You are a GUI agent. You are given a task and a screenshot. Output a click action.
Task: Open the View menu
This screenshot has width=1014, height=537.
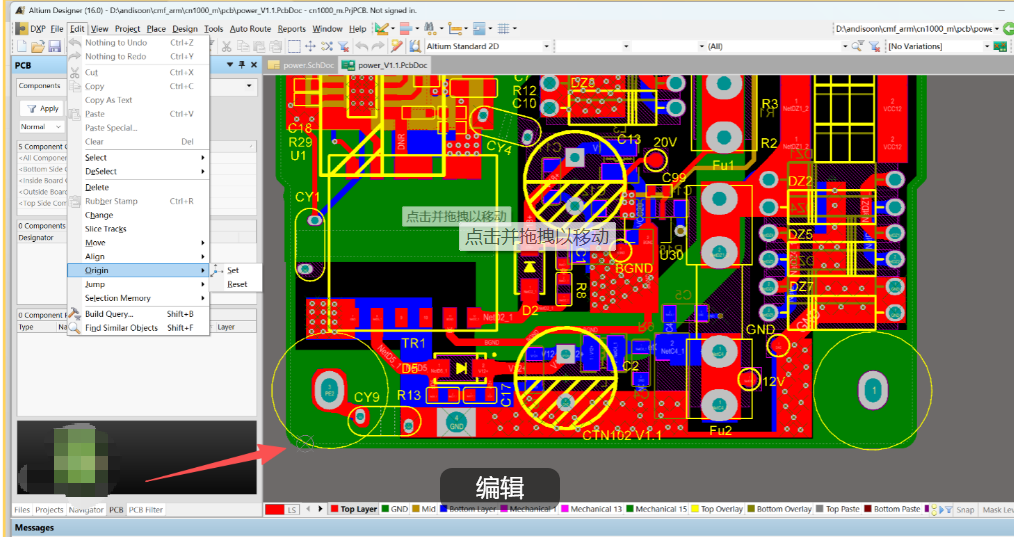point(99,28)
